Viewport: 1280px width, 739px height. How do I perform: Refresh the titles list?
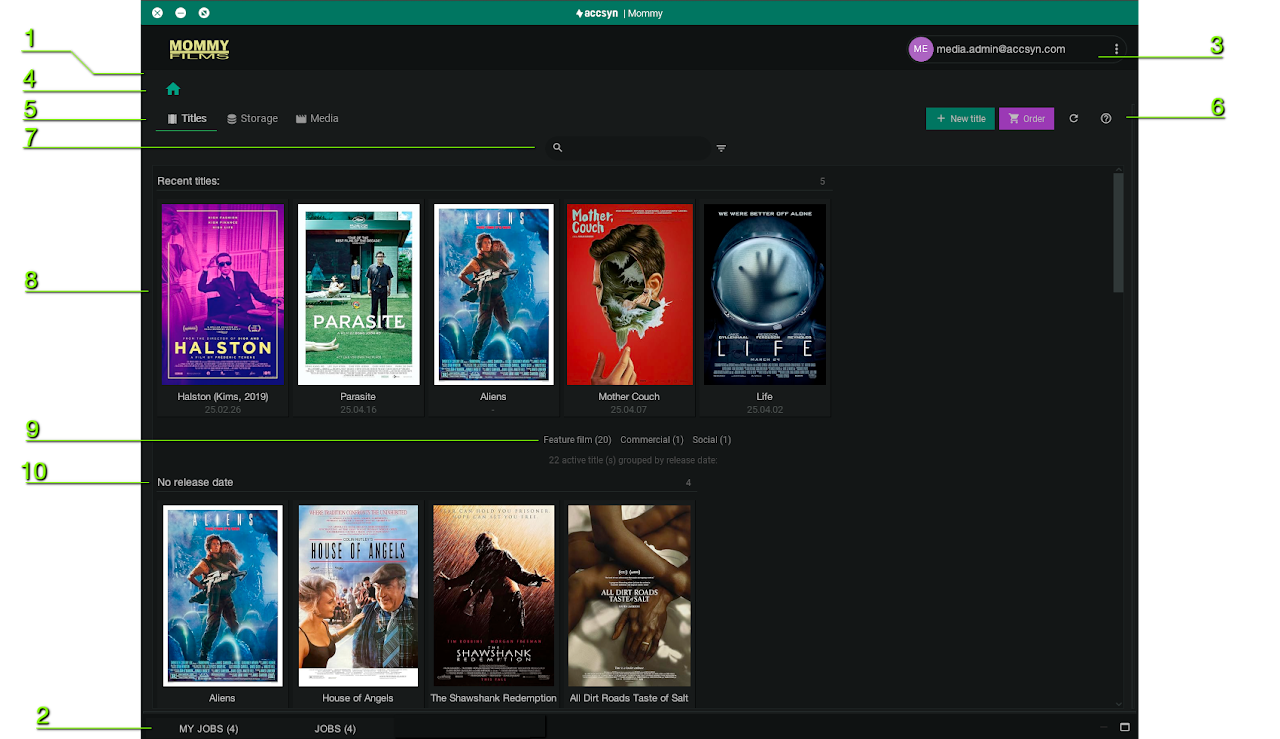pos(1074,118)
